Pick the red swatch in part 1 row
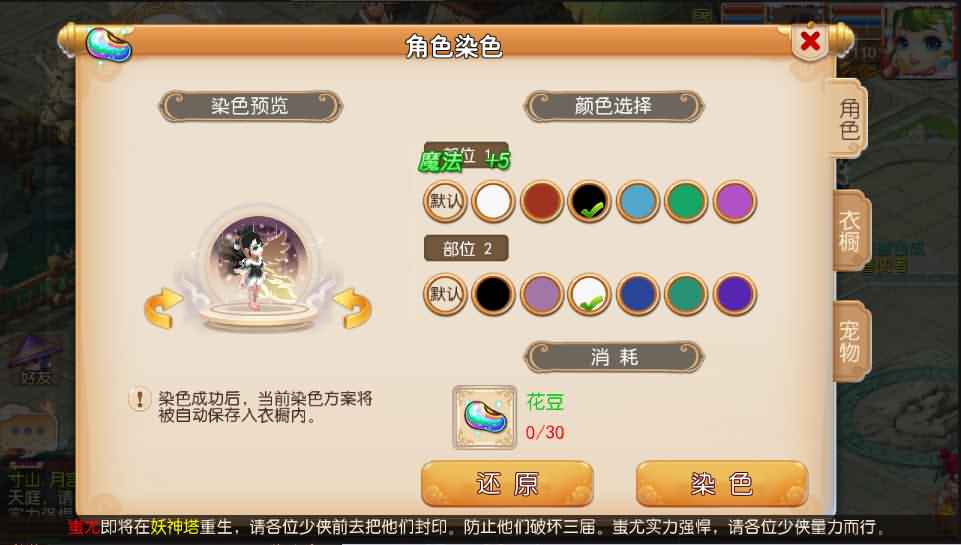The image size is (961, 545). [541, 201]
